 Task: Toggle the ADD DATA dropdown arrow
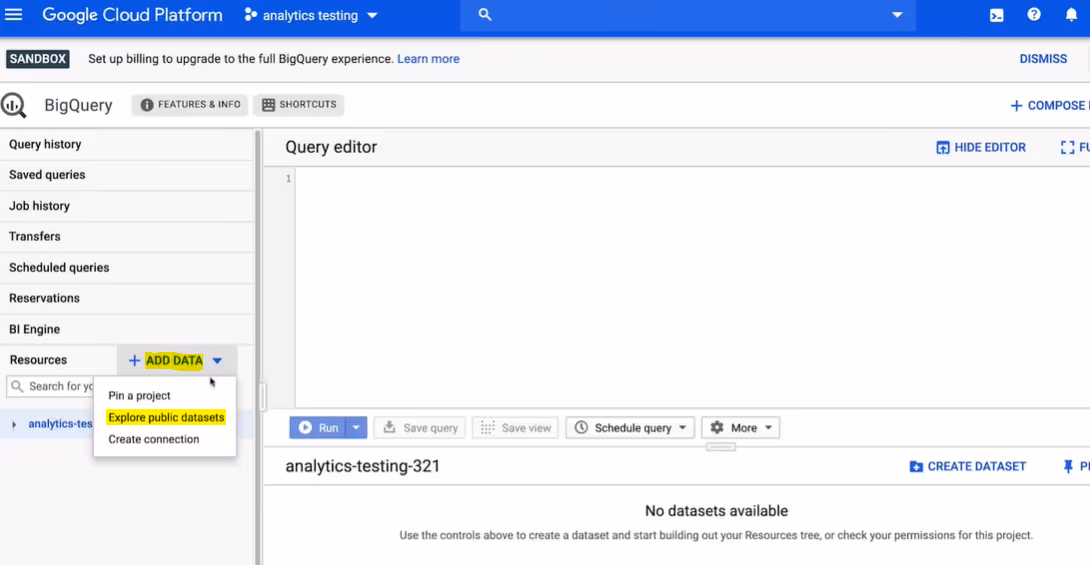tap(217, 361)
